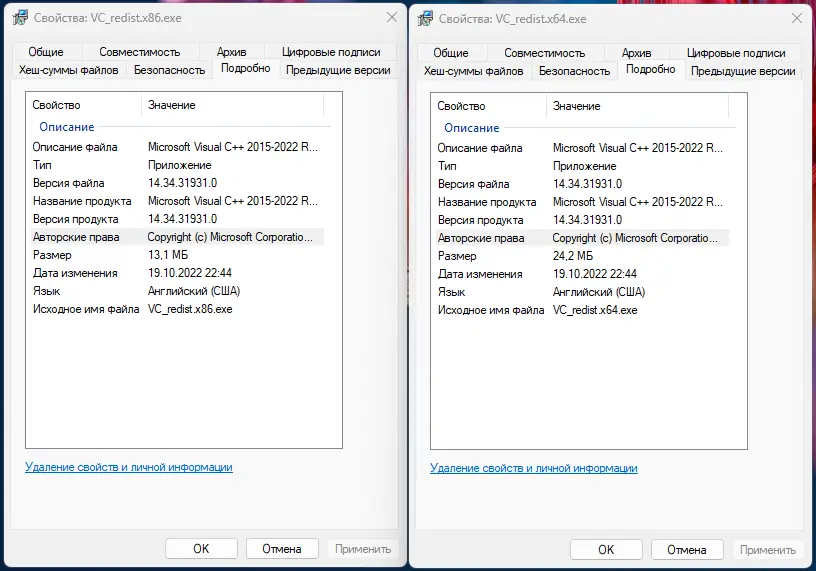
Task: Select Версия продукта row in x86 window
Action: tap(177, 219)
